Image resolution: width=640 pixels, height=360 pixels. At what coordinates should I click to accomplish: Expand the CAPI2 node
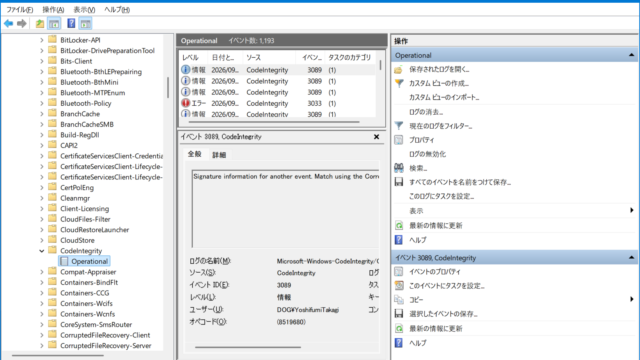pos(42,145)
